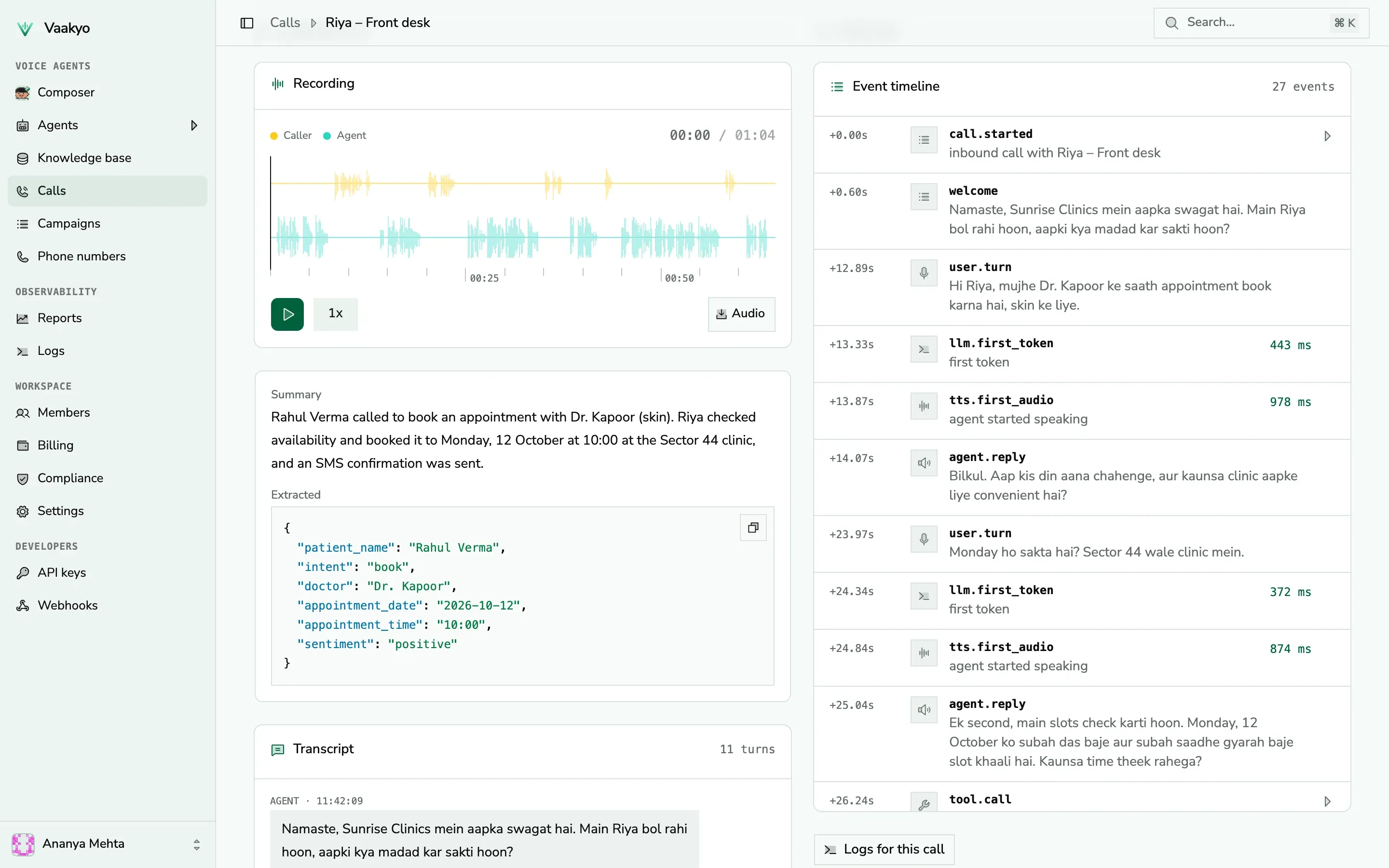Open Logs in sidebar
Image resolution: width=1389 pixels, height=868 pixels.
[x=108, y=351]
